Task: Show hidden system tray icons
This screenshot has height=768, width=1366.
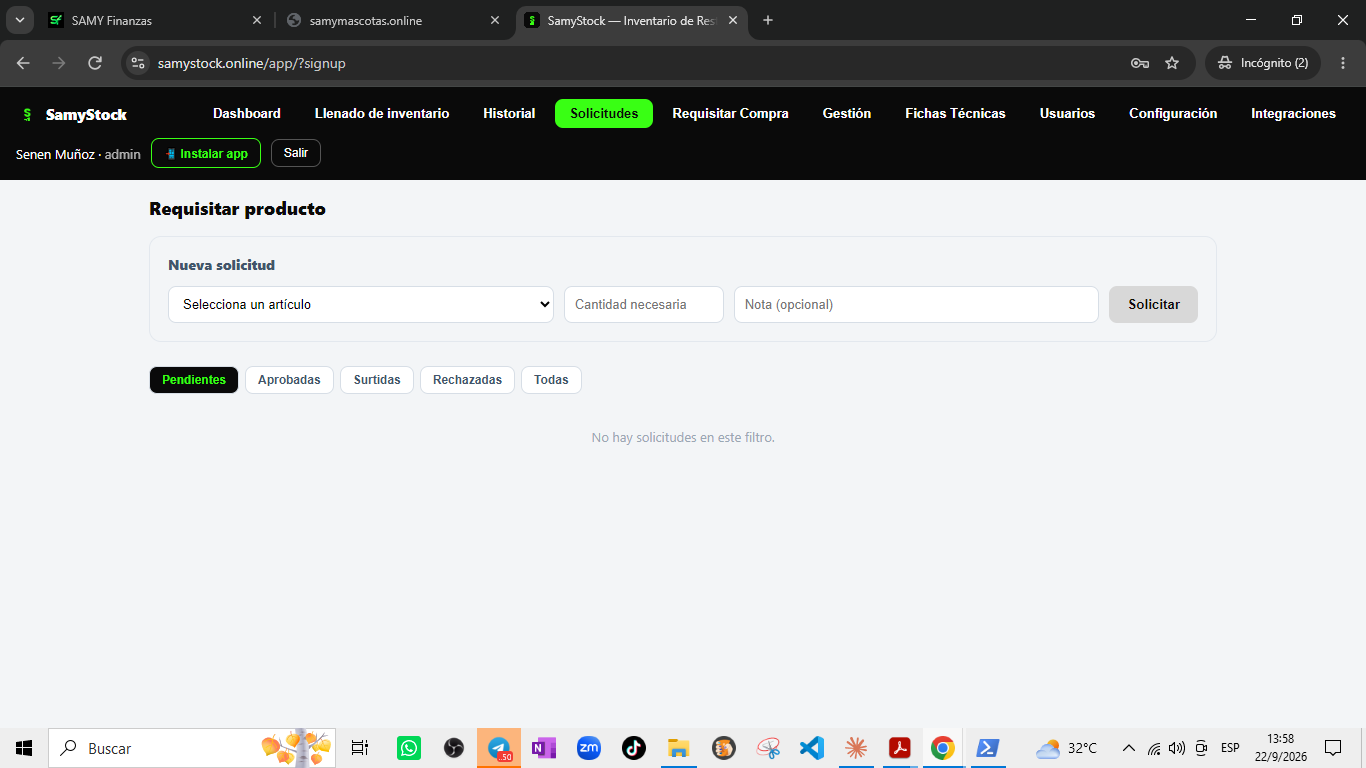Action: tap(1129, 748)
